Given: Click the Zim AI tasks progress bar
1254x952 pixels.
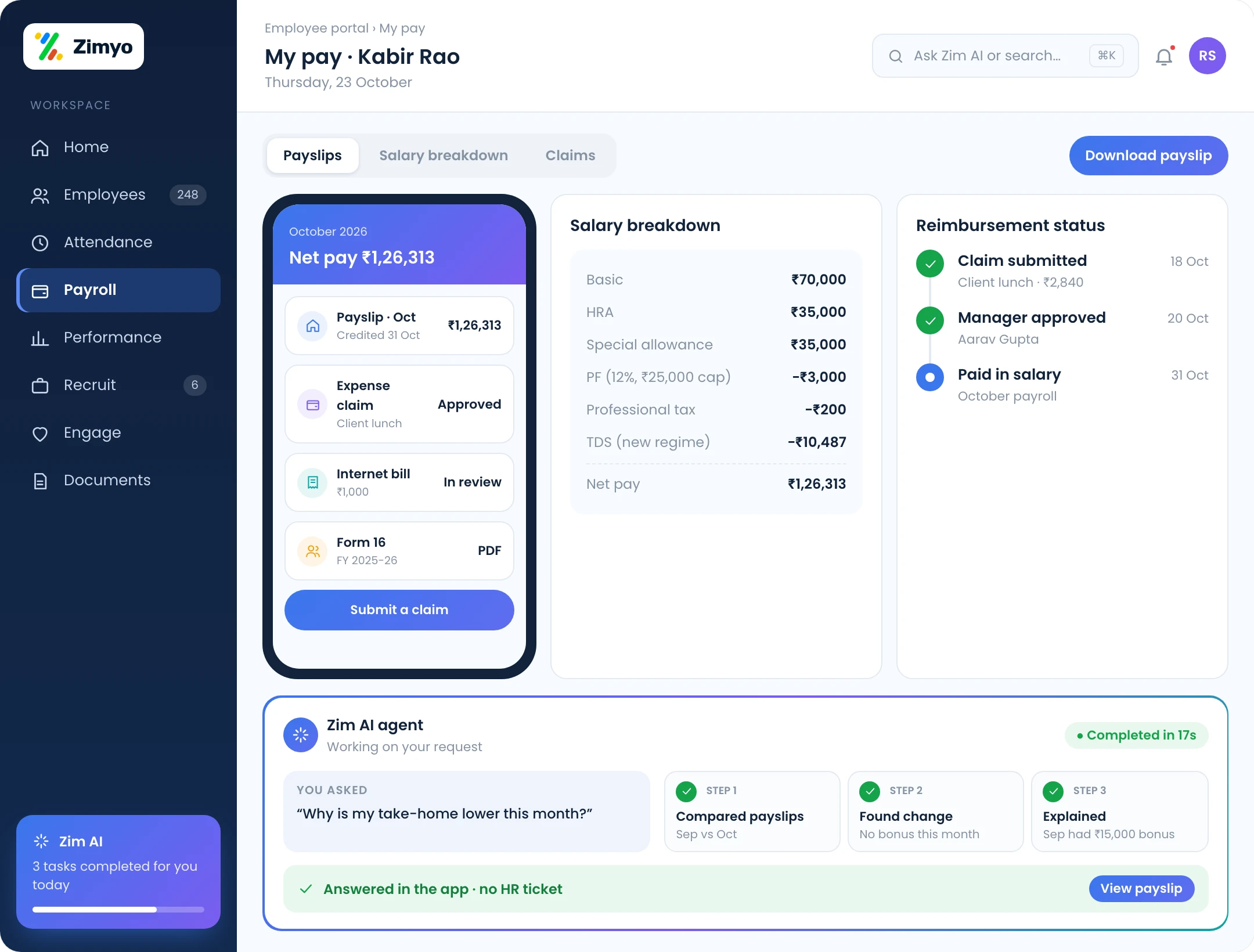Looking at the screenshot, I should tap(118, 910).
